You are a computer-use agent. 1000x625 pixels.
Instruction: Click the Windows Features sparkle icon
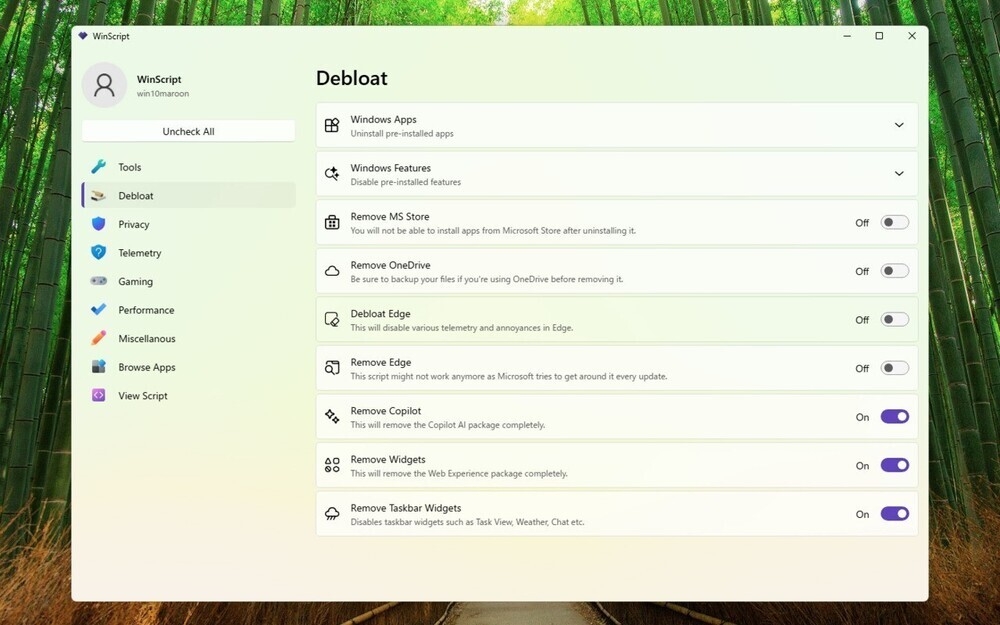[332, 173]
